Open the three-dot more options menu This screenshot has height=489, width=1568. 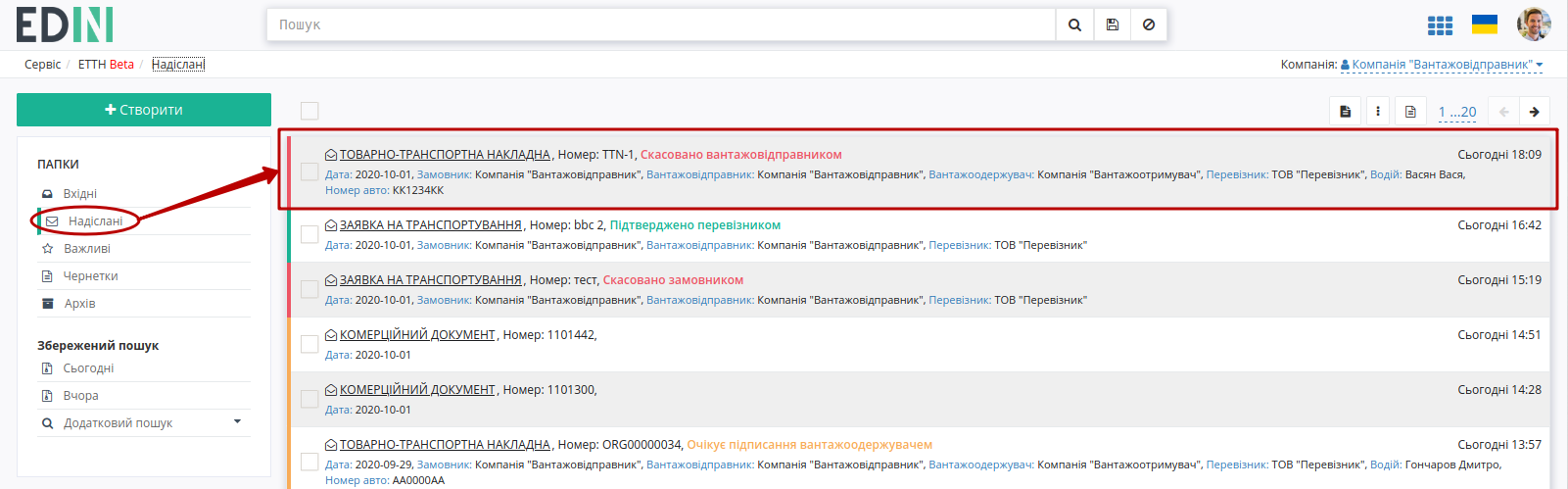[x=1378, y=112]
